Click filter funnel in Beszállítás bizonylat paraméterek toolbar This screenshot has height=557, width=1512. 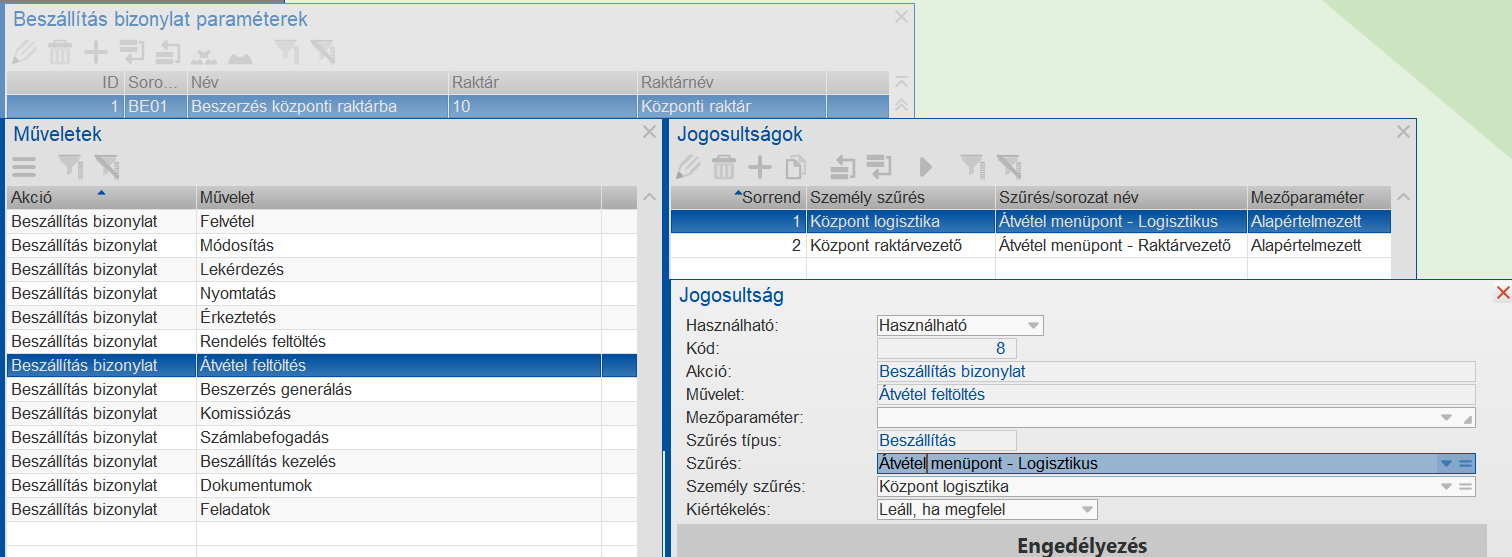(286, 51)
